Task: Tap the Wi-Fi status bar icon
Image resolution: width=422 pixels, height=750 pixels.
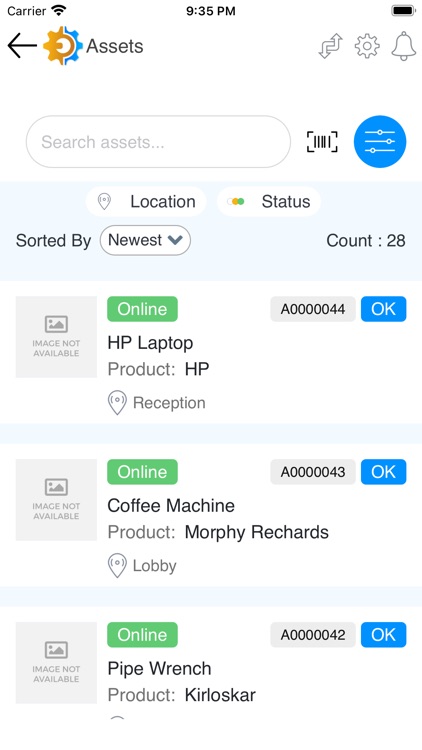Action: pyautogui.click(x=59, y=10)
